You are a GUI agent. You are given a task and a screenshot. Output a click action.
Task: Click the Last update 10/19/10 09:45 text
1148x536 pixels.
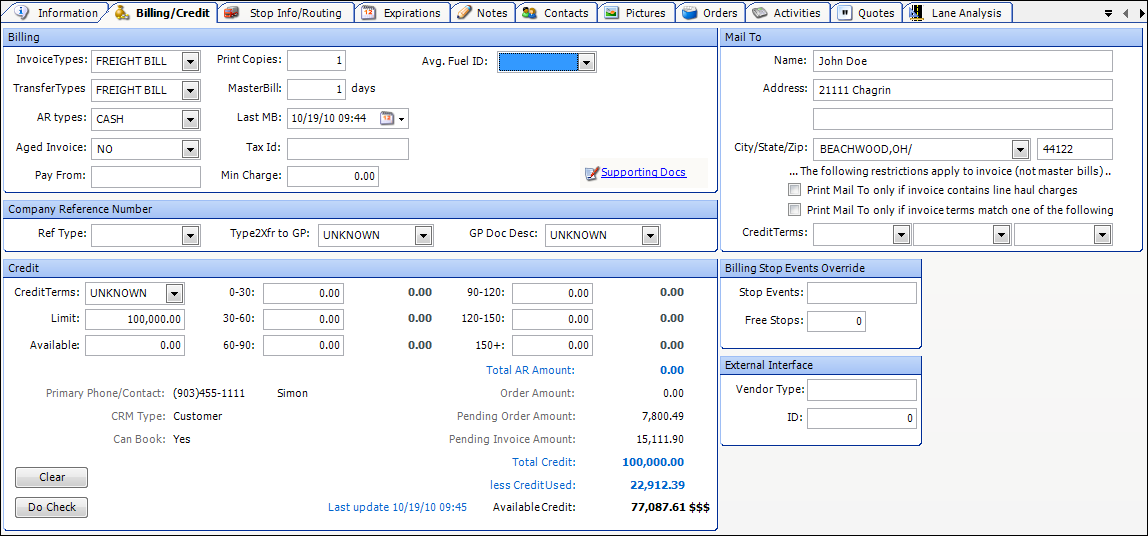point(397,507)
